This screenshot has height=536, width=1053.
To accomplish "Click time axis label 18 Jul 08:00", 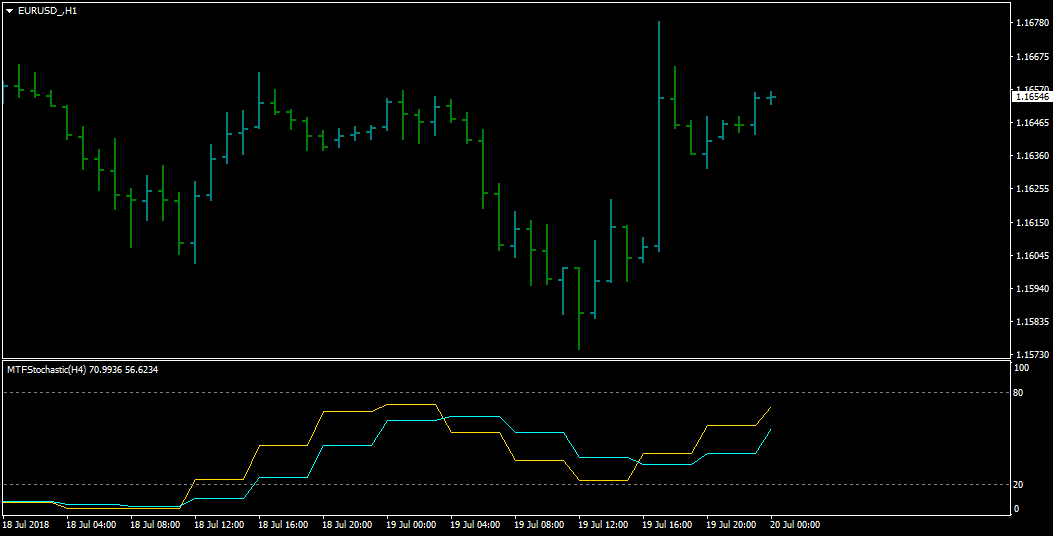I will pyautogui.click(x=155, y=525).
